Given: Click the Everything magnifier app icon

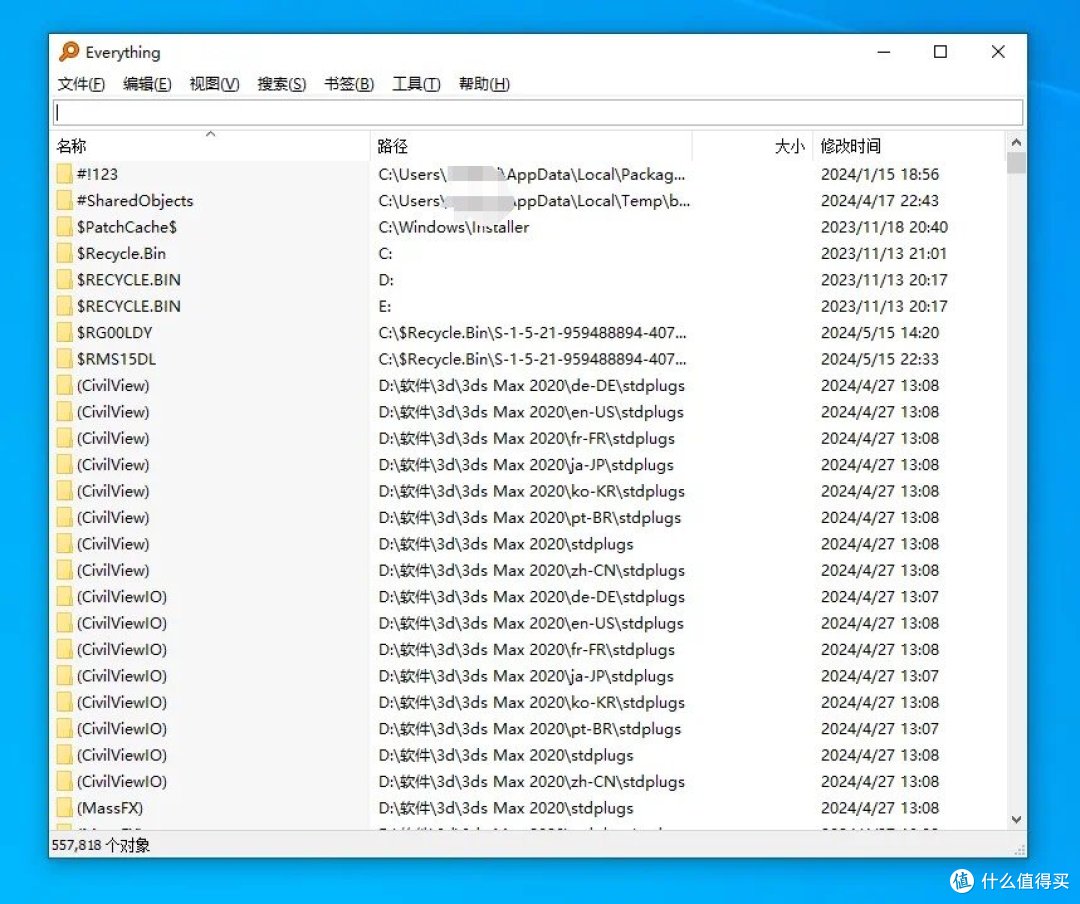Looking at the screenshot, I should pyautogui.click(x=69, y=52).
